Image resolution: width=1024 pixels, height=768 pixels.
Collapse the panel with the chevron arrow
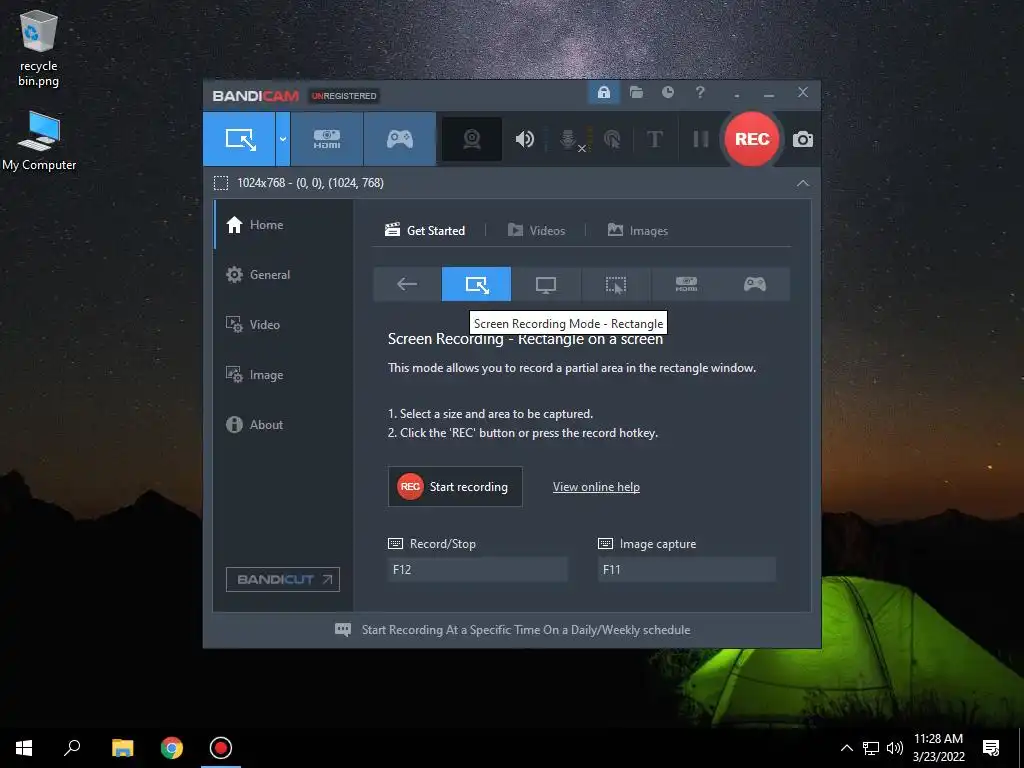coord(803,183)
